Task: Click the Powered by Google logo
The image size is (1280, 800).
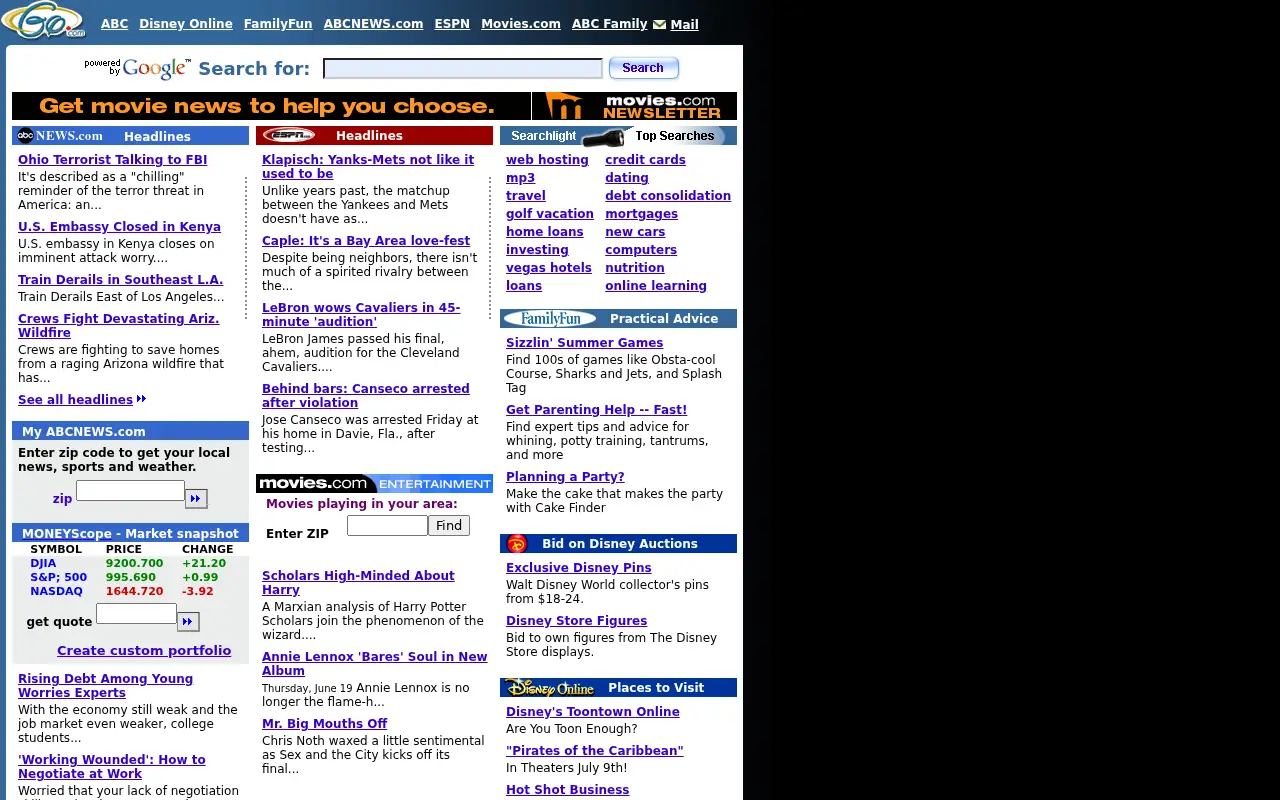Action: tap(137, 68)
